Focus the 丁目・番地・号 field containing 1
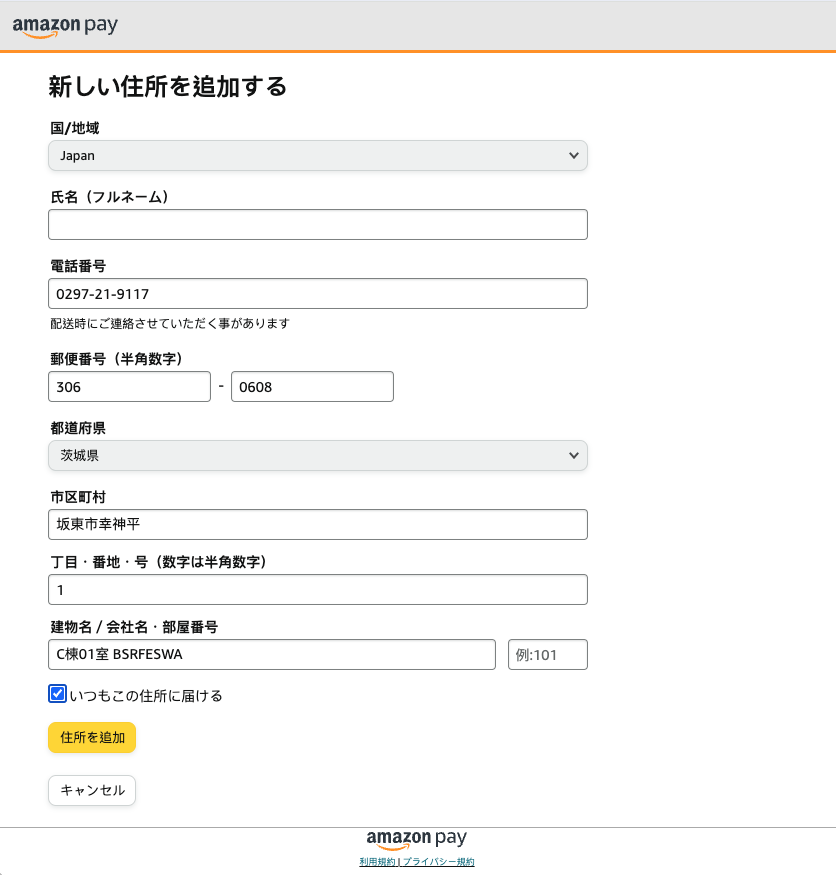 point(317,590)
